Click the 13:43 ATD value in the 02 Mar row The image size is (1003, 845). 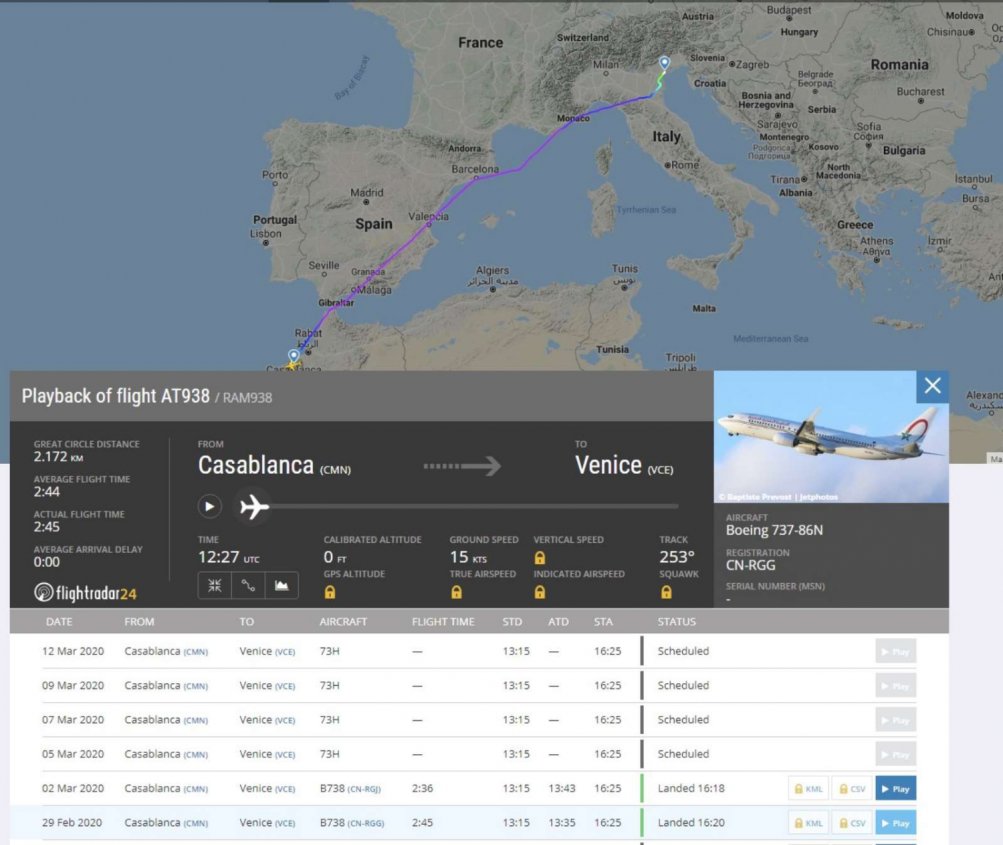[x=562, y=789]
